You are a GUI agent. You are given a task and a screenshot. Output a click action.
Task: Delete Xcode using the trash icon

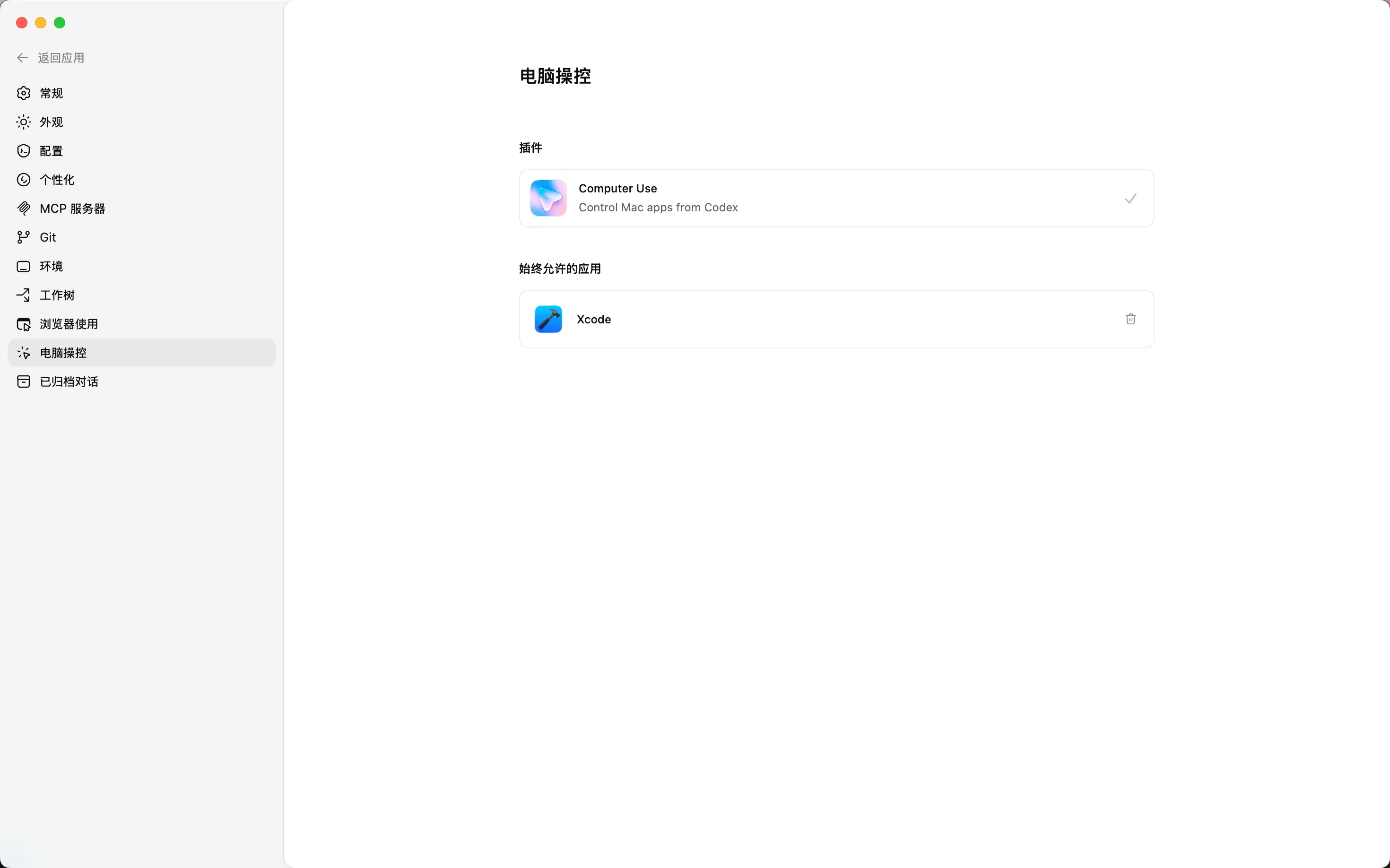(1130, 319)
